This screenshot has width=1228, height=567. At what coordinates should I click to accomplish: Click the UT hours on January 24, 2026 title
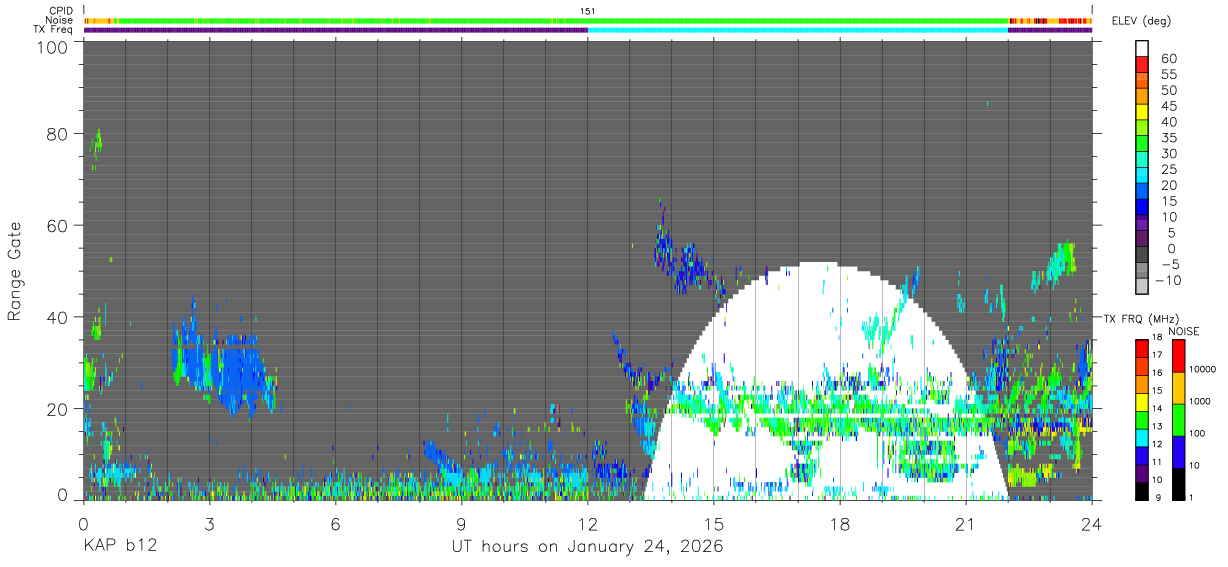pyautogui.click(x=587, y=548)
